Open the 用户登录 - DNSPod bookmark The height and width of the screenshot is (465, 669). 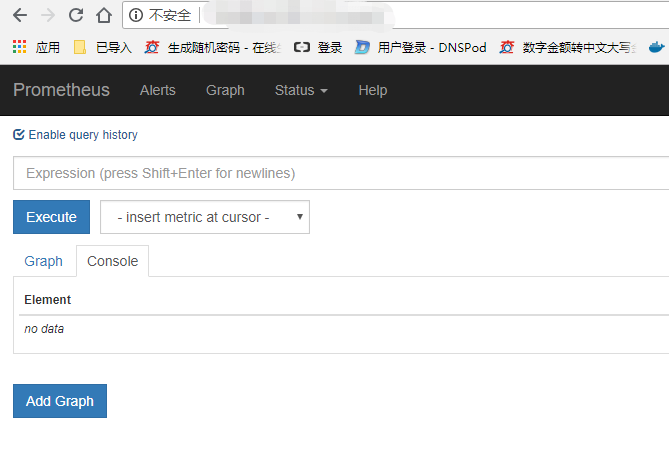(421, 47)
